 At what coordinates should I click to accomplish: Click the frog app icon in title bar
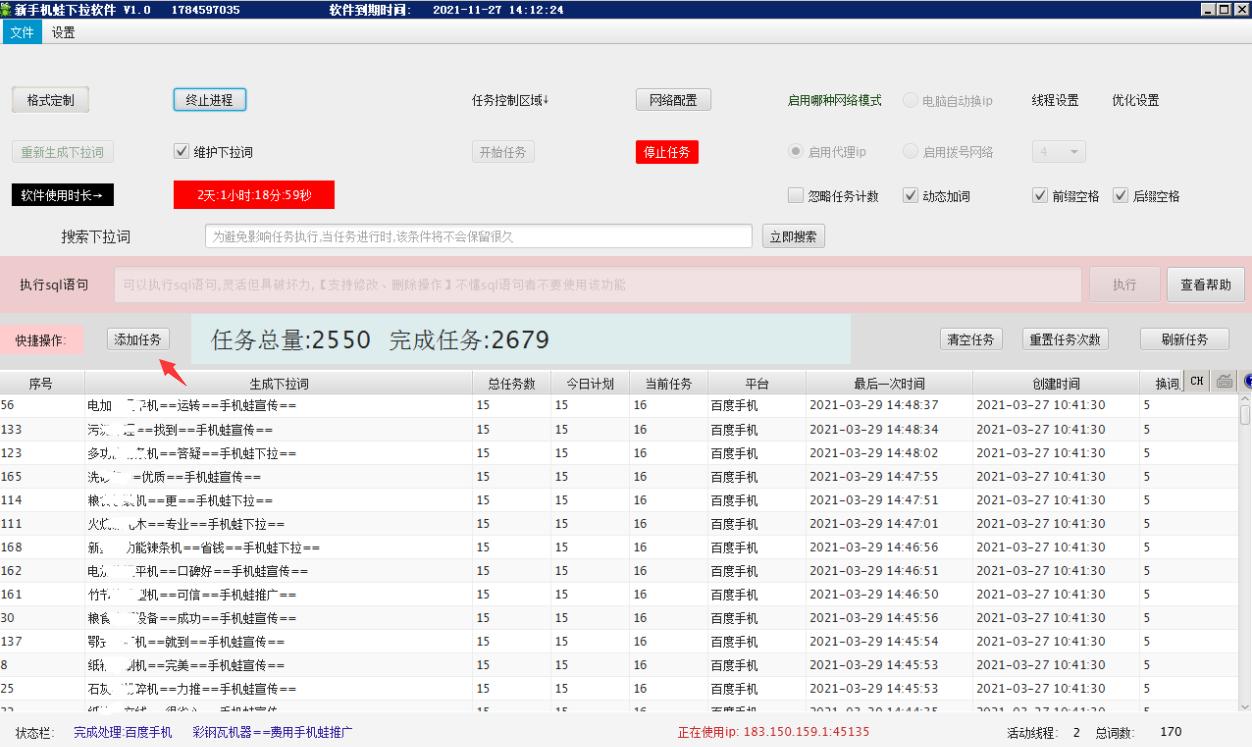click(8, 8)
